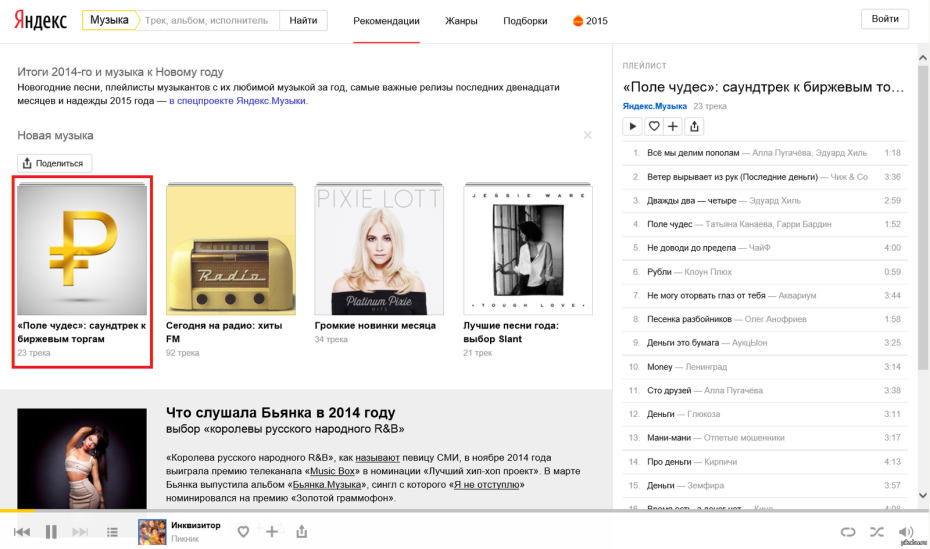Mute the volume speaker icon
The width and height of the screenshot is (930, 549).
point(906,532)
